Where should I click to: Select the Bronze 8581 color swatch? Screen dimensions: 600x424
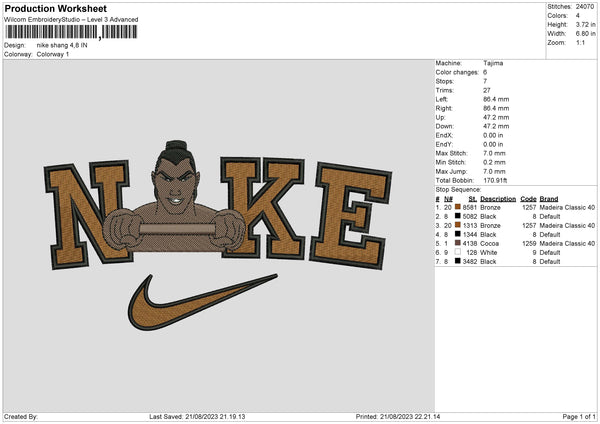458,207
